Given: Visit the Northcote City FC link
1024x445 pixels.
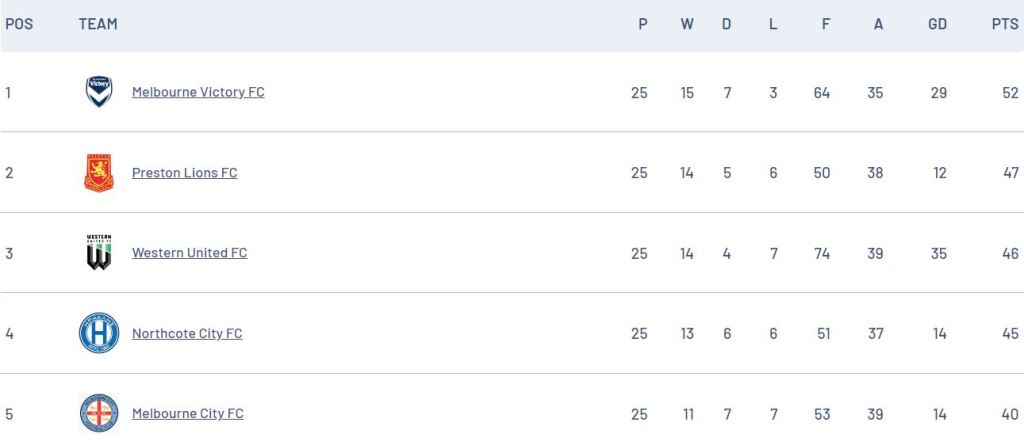Looking at the screenshot, I should coord(187,333).
